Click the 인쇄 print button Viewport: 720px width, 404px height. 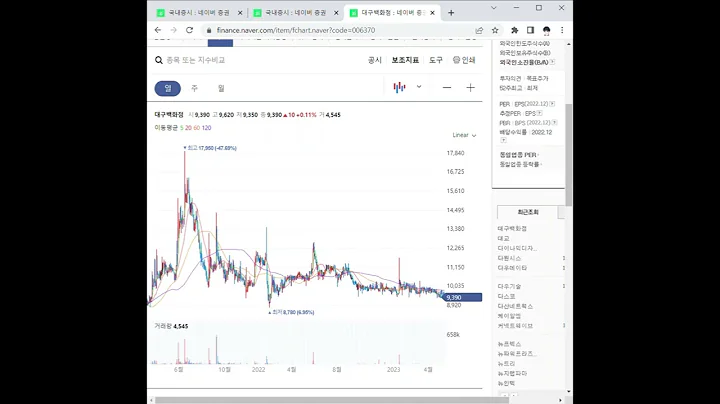[464, 60]
